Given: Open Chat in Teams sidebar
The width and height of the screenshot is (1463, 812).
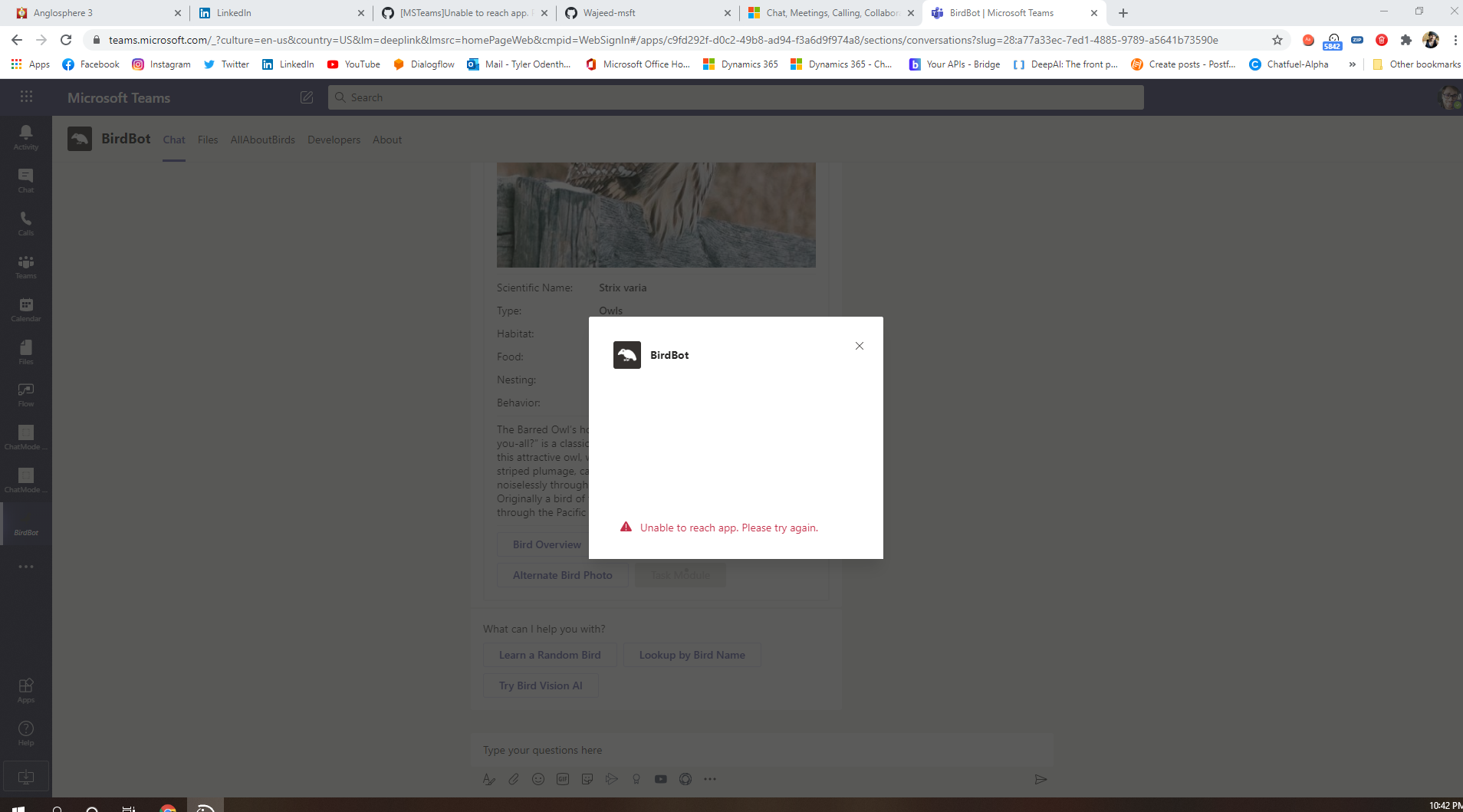Looking at the screenshot, I should pos(26,180).
